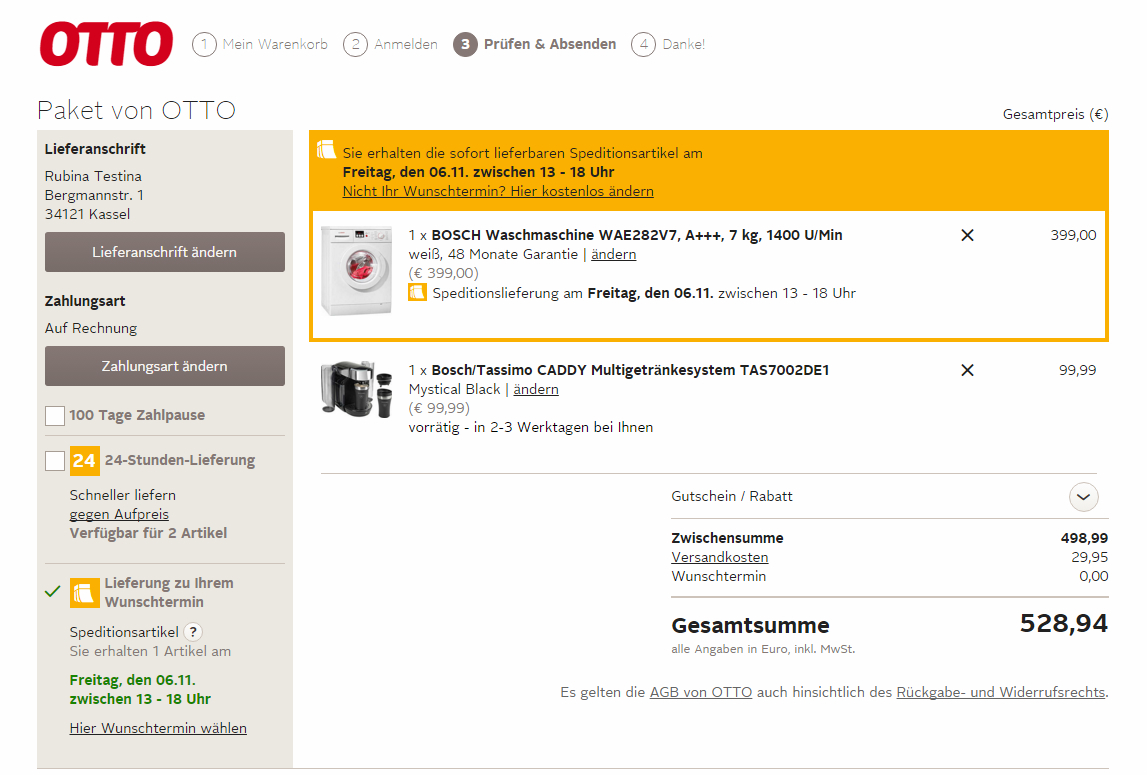Open the gegen Aufpreis link
The height and width of the screenshot is (775, 1147).
(x=119, y=514)
